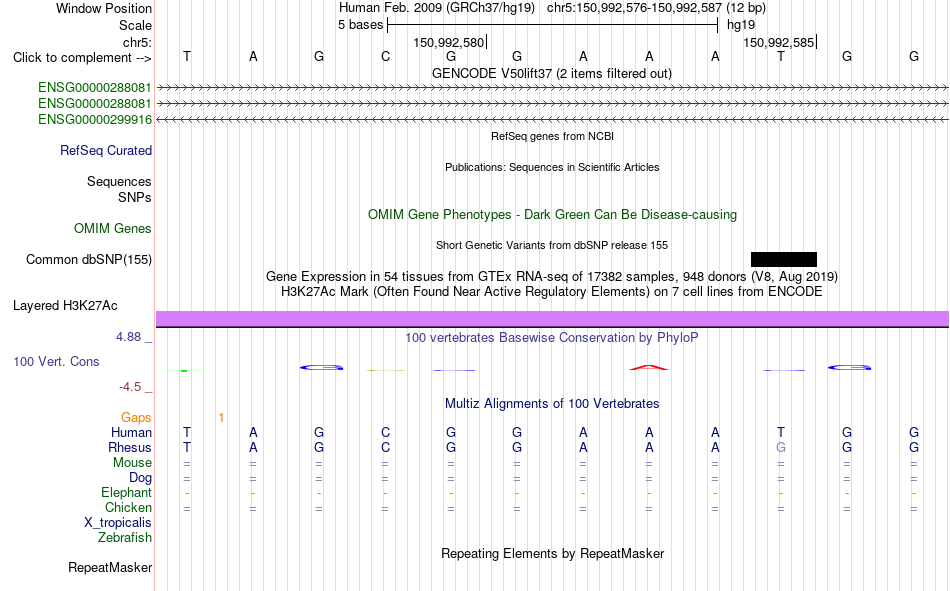Click the gray mismatched G in Rhesus row
The height and width of the screenshot is (591, 950).
(x=780, y=447)
